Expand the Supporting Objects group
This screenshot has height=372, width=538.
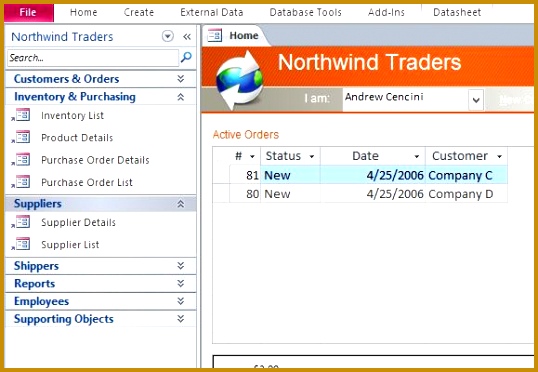pyautogui.click(x=101, y=319)
